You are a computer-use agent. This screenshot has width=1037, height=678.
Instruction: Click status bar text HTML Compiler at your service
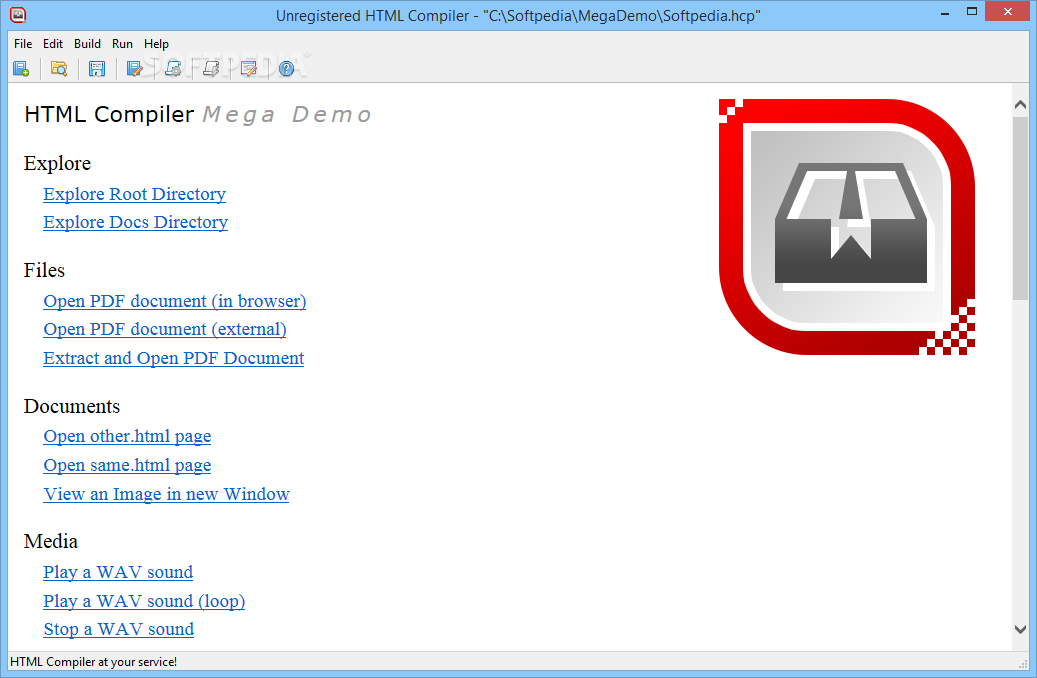93,661
